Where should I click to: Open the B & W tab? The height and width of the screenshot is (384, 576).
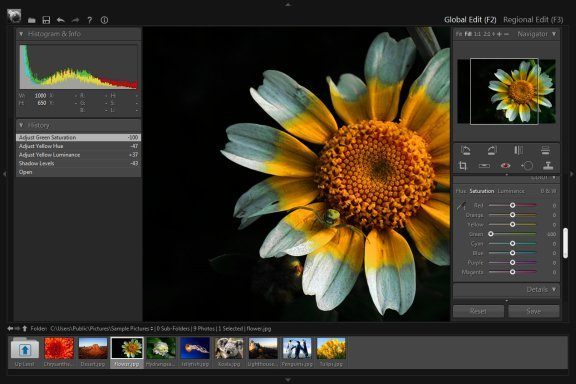coord(548,191)
